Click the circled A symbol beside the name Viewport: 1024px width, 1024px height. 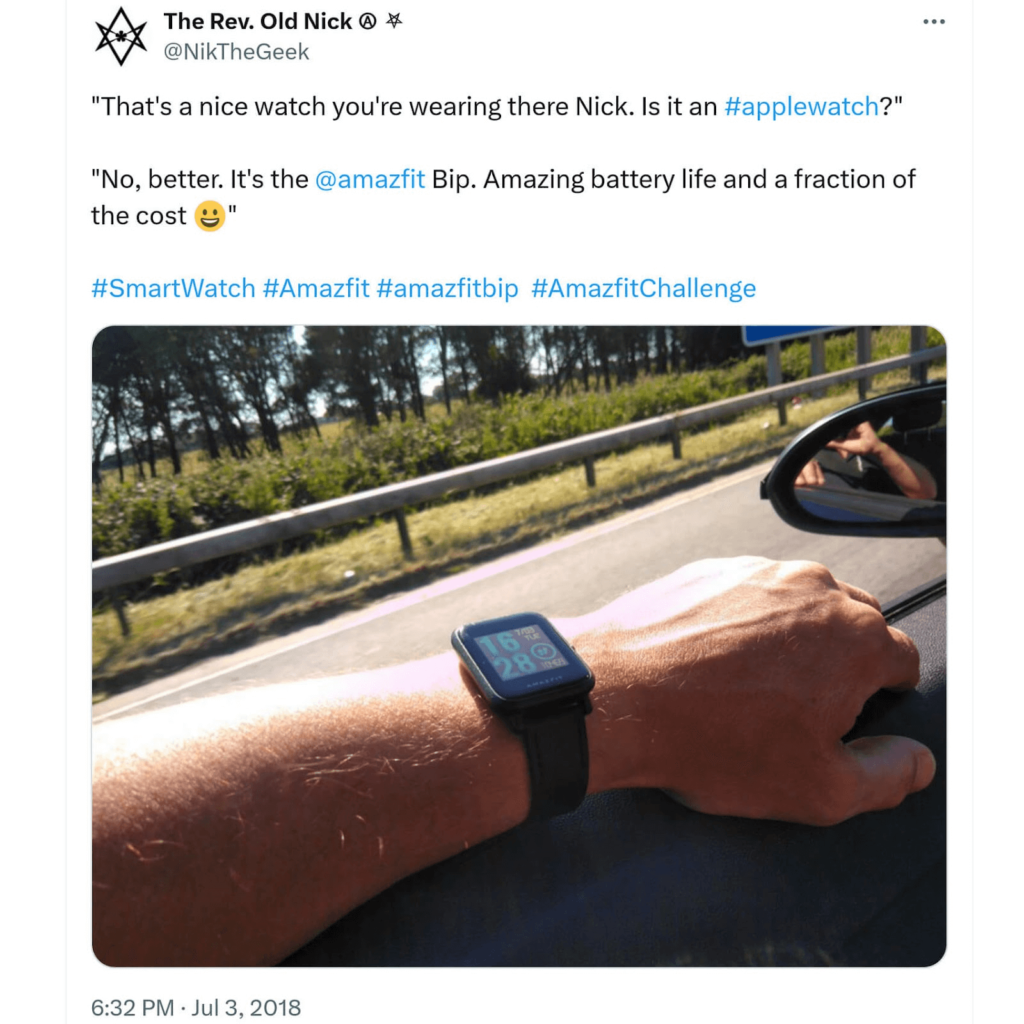368,22
